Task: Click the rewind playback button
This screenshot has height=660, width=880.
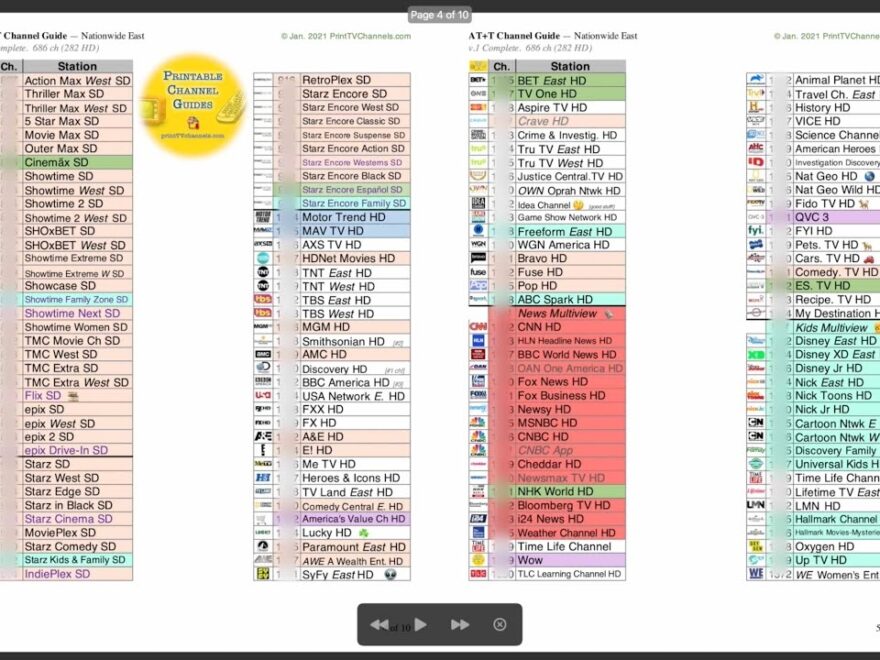Action: [379, 625]
